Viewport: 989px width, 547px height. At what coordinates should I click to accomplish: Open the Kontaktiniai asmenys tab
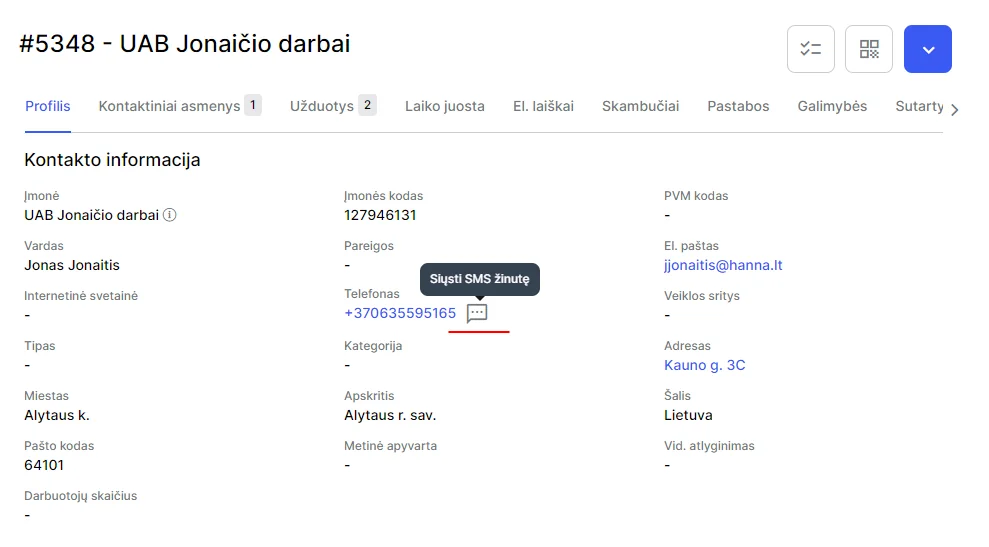coord(180,106)
